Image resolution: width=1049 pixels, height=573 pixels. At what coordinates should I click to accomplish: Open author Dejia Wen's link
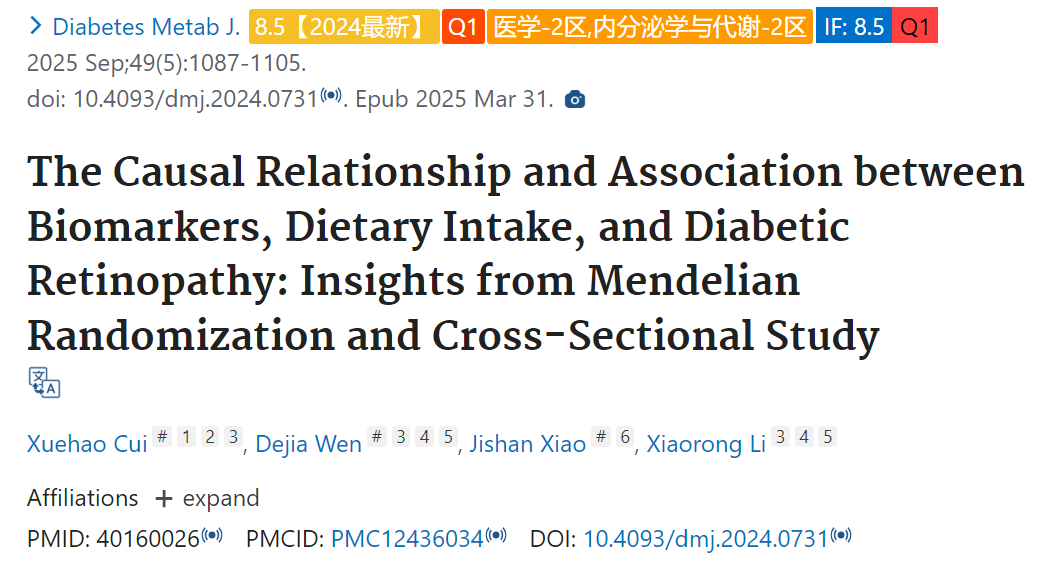pos(308,444)
